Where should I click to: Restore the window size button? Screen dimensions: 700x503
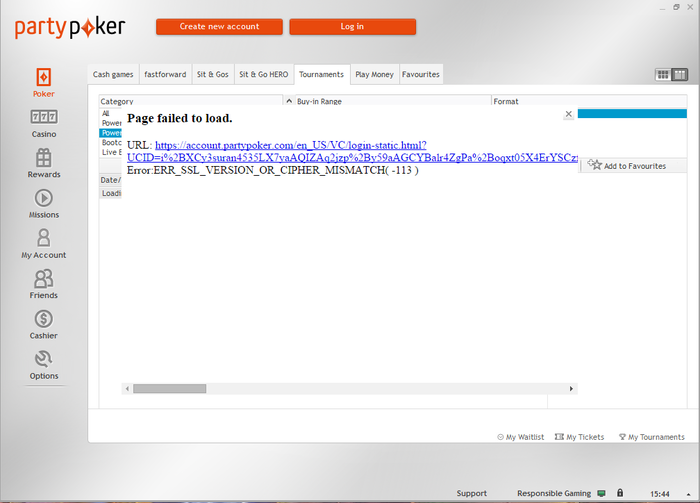[676, 7]
